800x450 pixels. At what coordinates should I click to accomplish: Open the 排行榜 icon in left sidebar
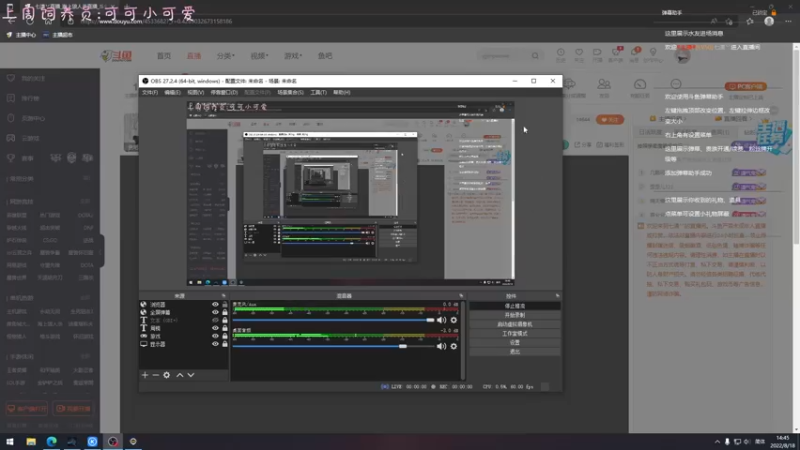11,98
